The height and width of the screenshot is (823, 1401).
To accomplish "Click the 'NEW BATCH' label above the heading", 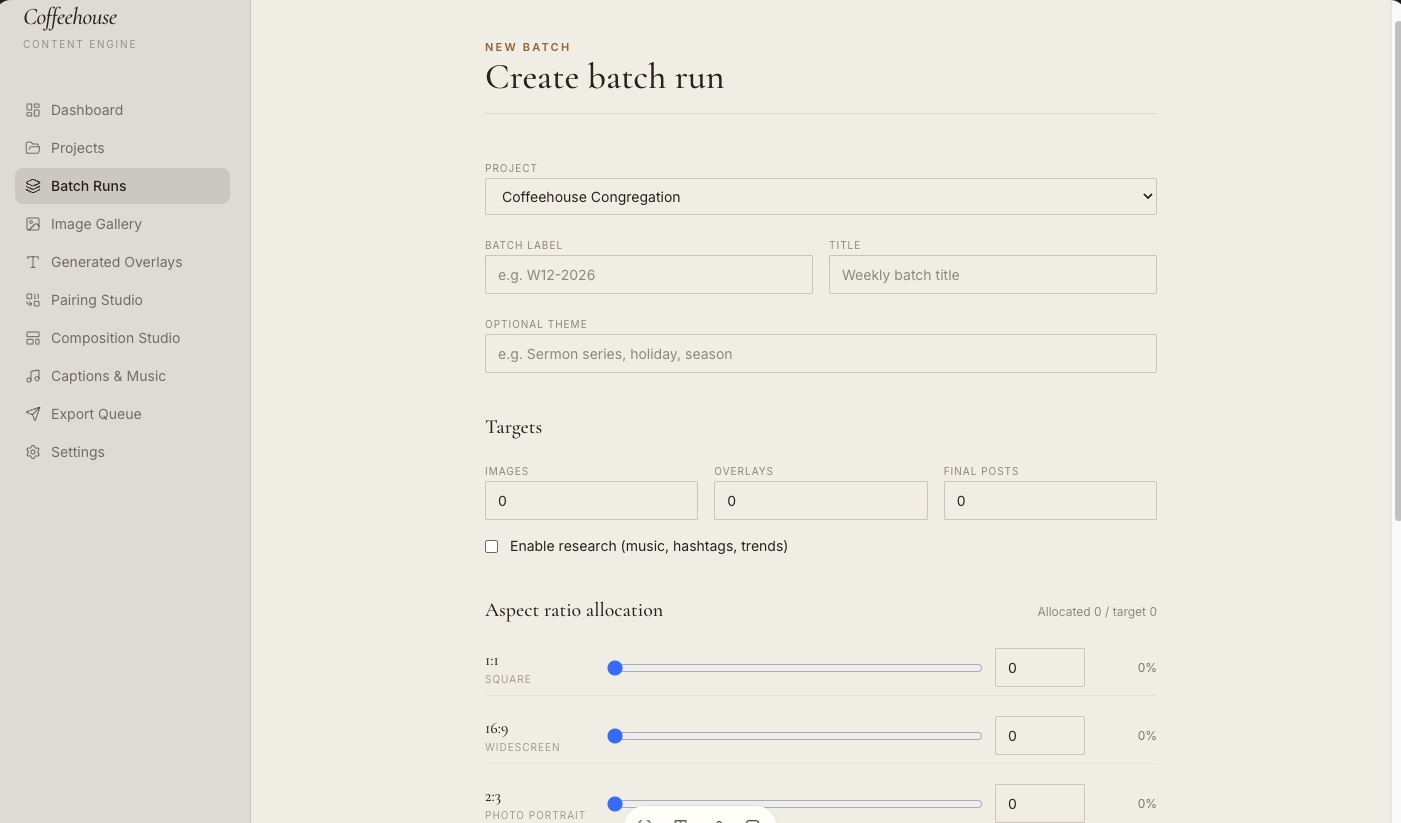I will 527,47.
